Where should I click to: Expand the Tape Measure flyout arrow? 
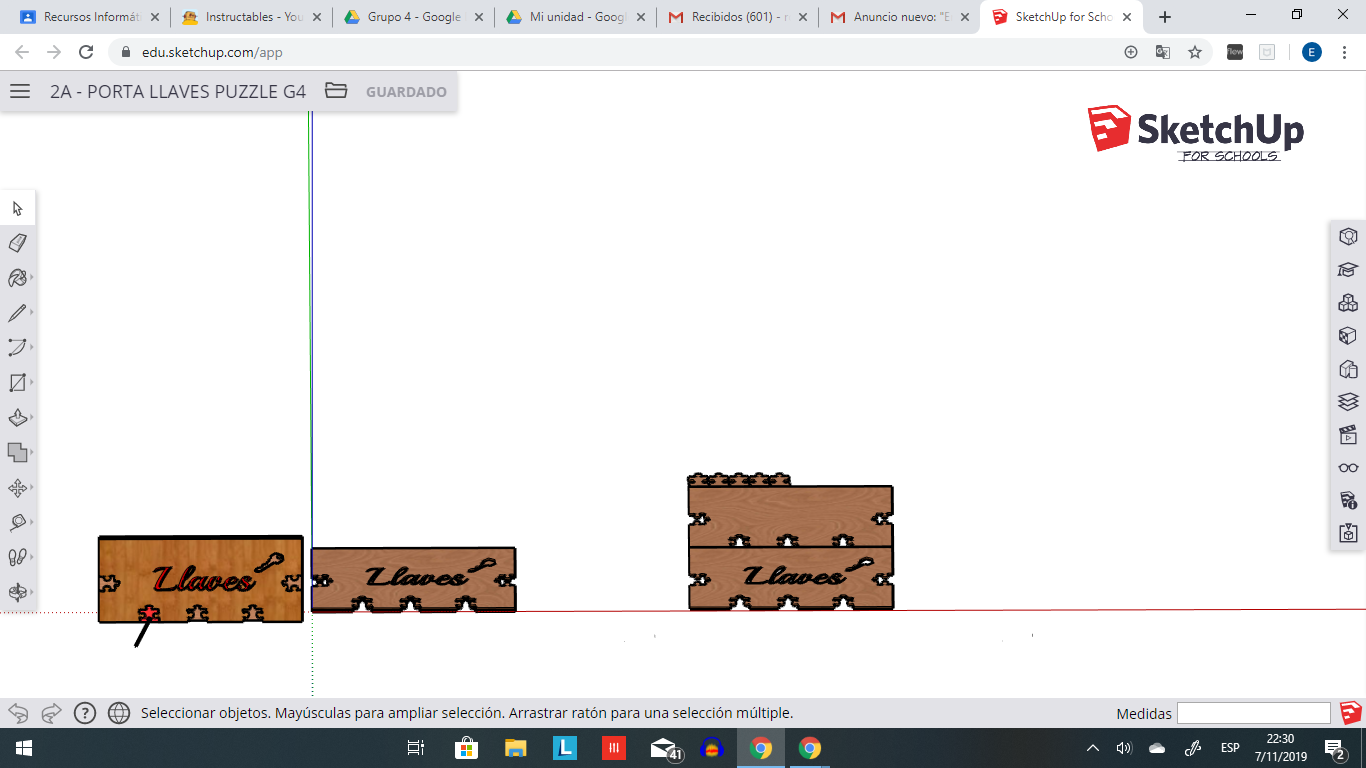pos(32,523)
